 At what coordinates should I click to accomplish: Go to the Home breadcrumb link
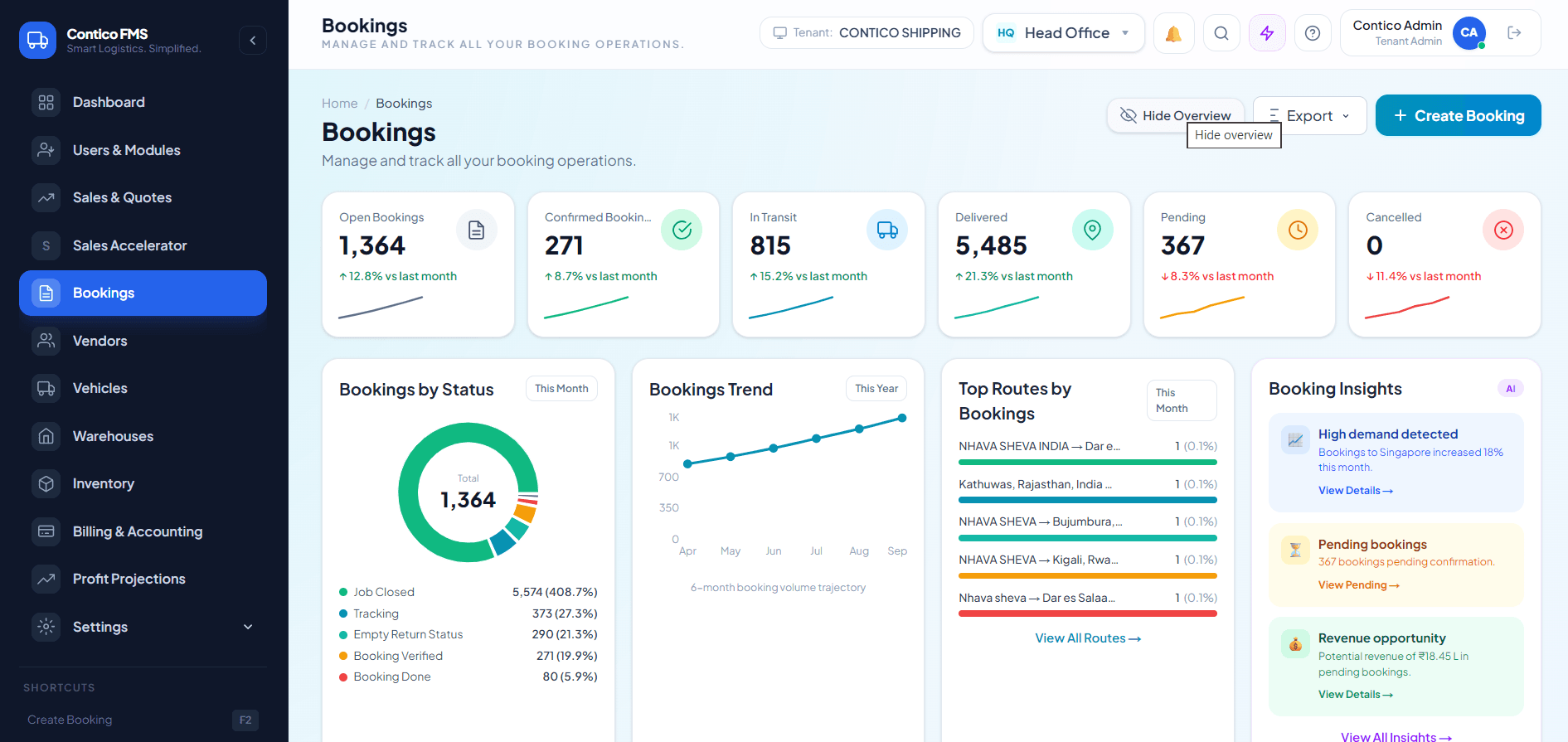[340, 103]
